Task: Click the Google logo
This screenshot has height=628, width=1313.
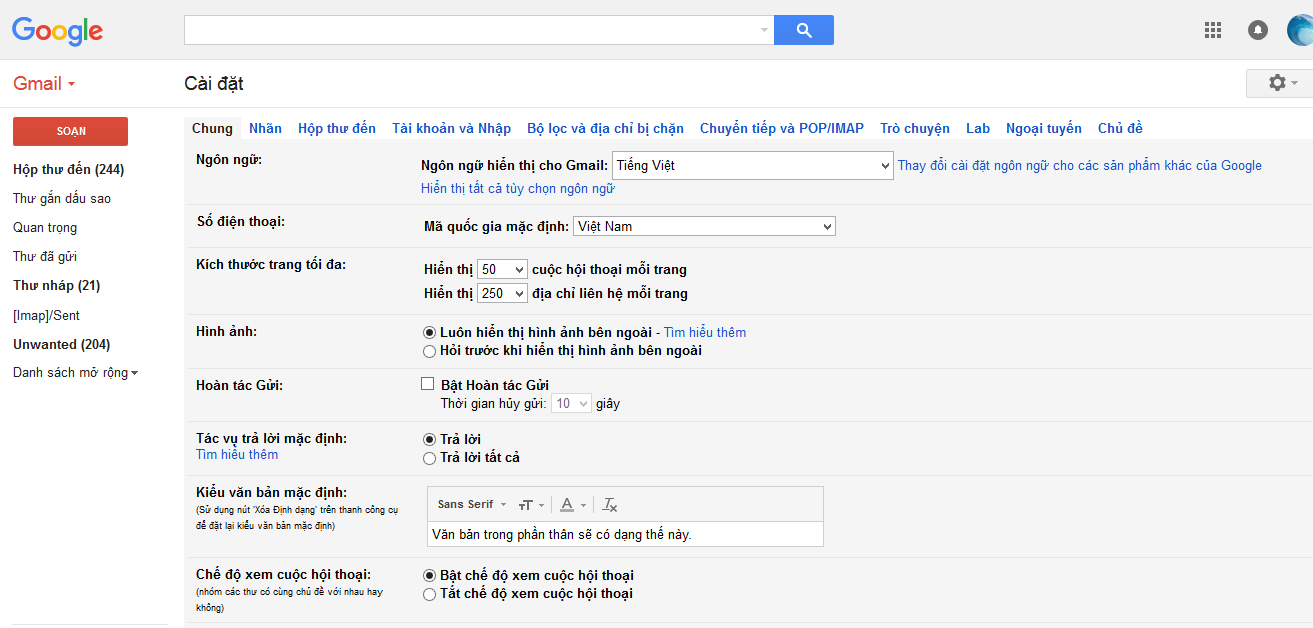Action: point(57,30)
